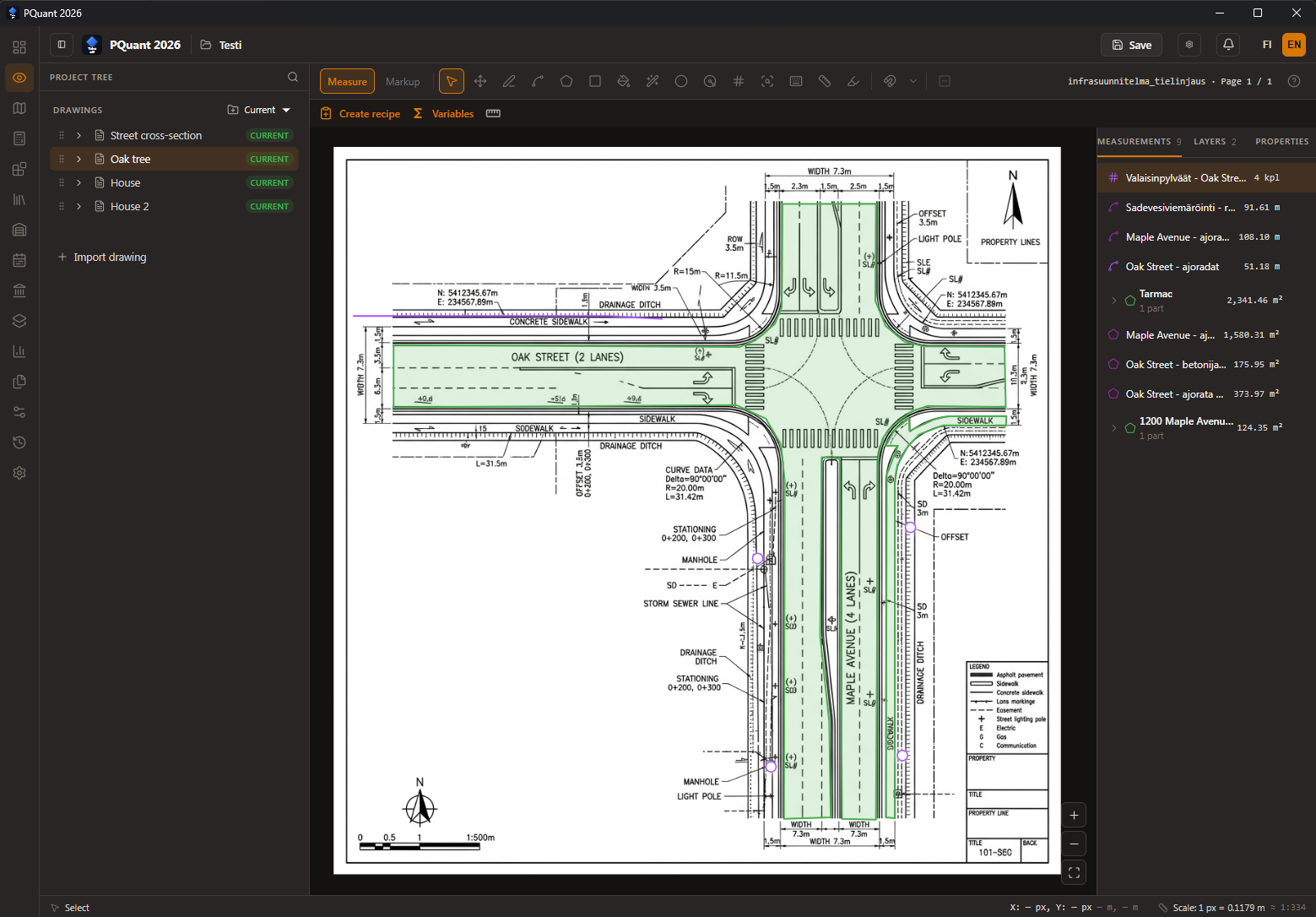Select Oak Street - ajoradat line measurement
This screenshot has width=1316, height=917.
[x=1206, y=267]
